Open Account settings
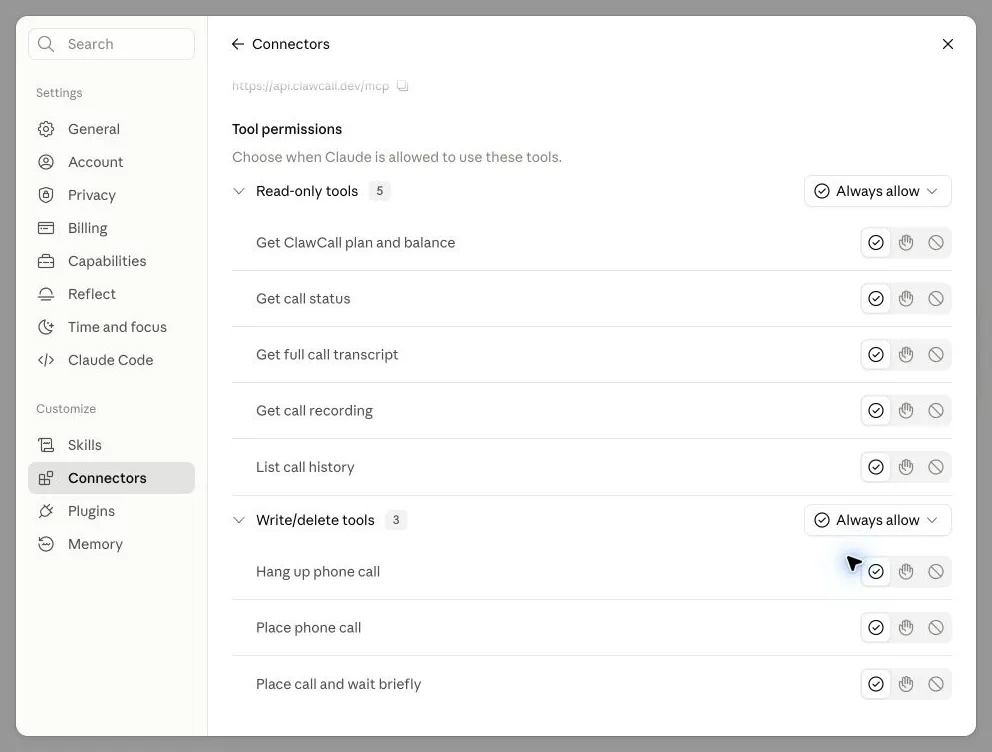 pos(111,162)
